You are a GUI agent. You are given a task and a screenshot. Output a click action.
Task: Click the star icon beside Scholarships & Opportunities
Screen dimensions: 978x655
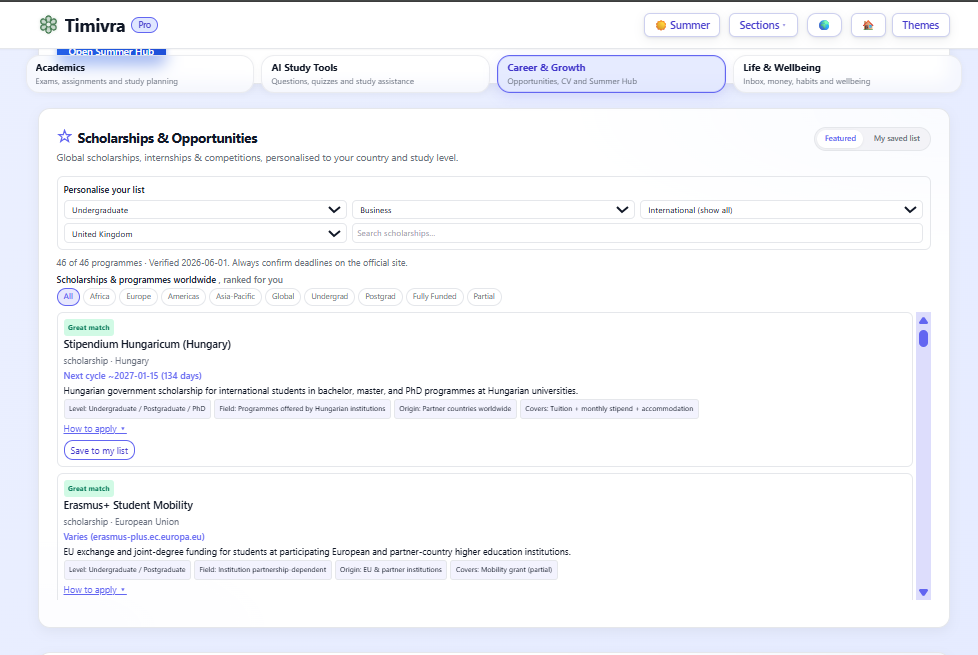pos(64,137)
